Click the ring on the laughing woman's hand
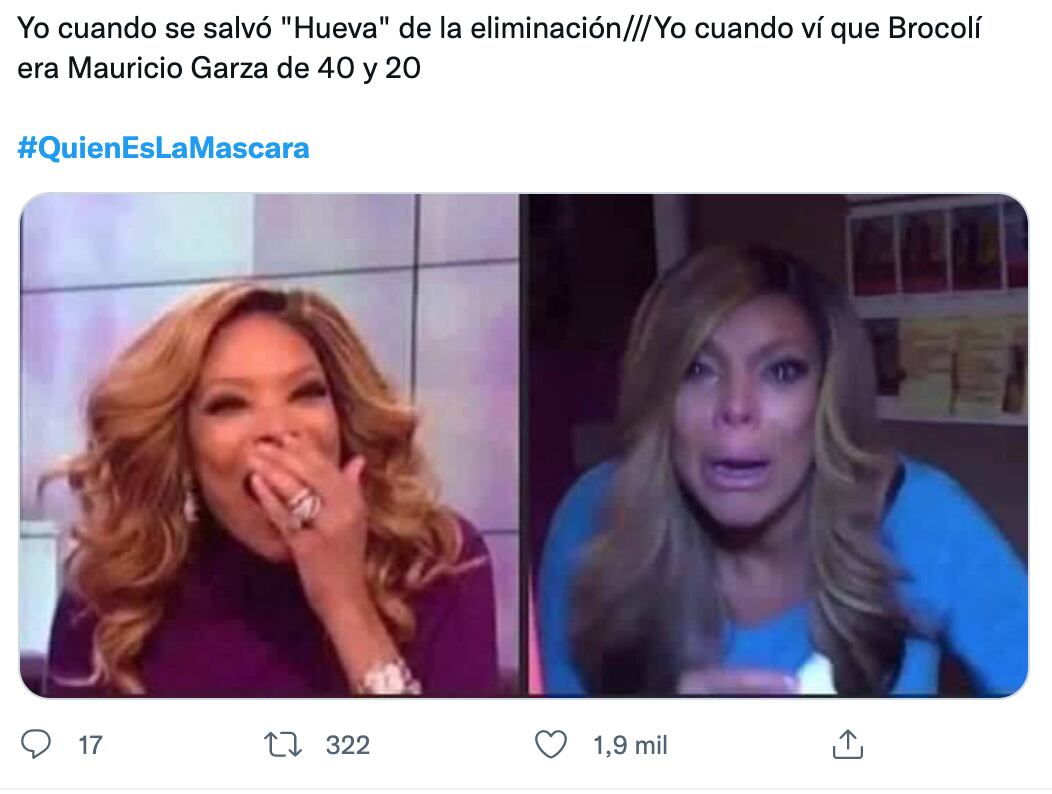 [x=303, y=505]
